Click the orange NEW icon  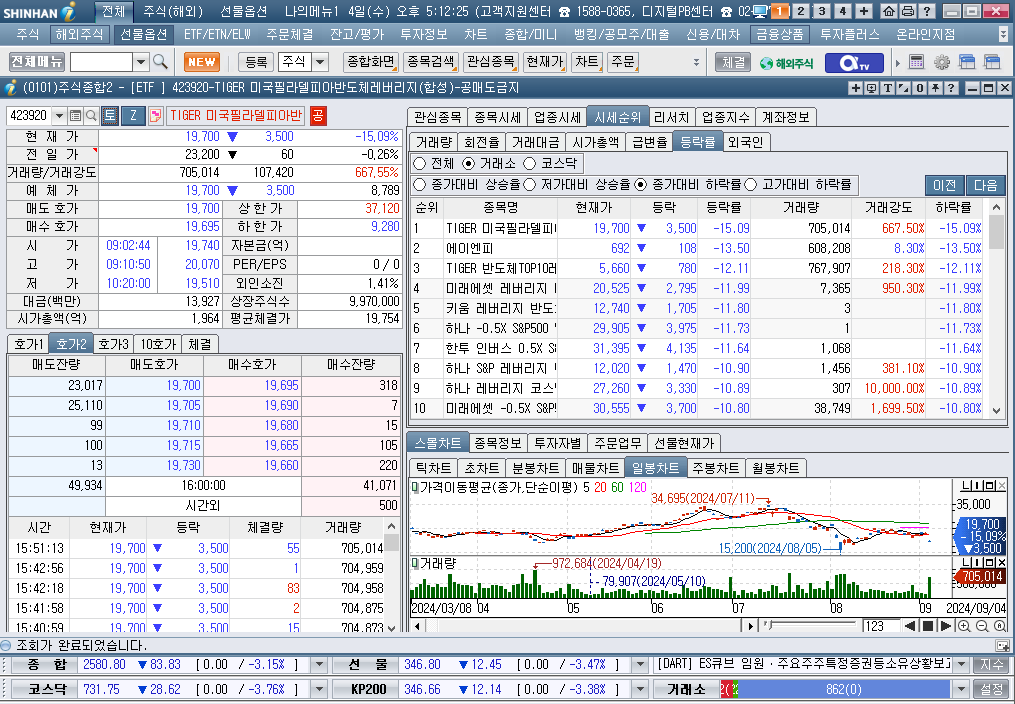(x=201, y=62)
